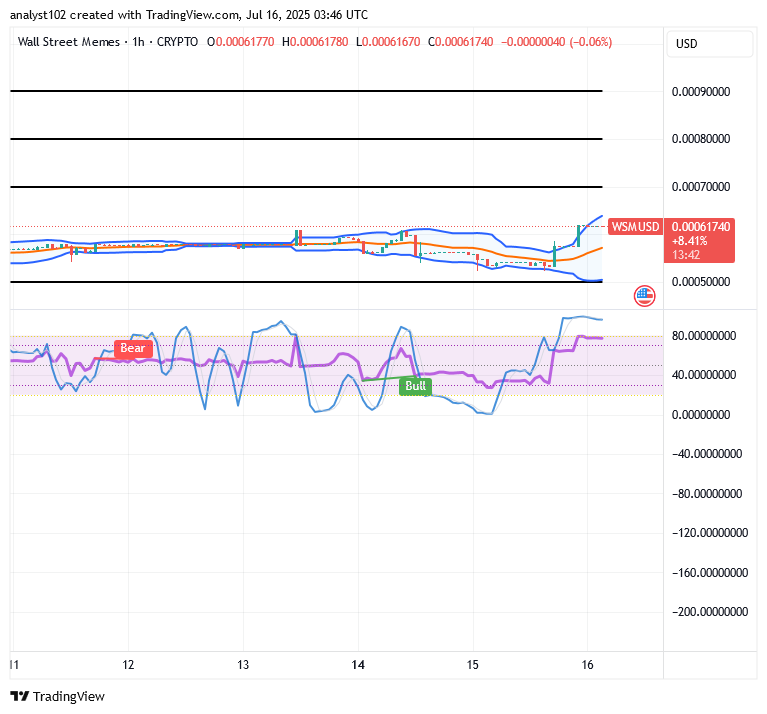Click the 13:42 countdown timer
767x714 pixels.
tap(686, 254)
